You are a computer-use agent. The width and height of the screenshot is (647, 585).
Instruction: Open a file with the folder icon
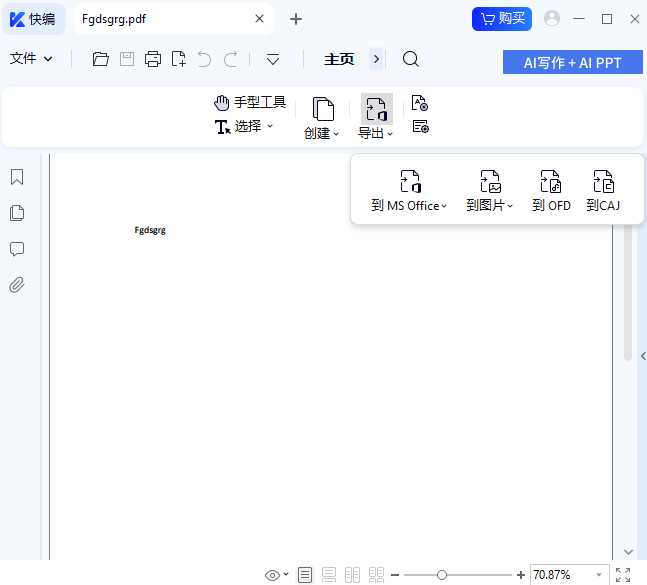100,59
